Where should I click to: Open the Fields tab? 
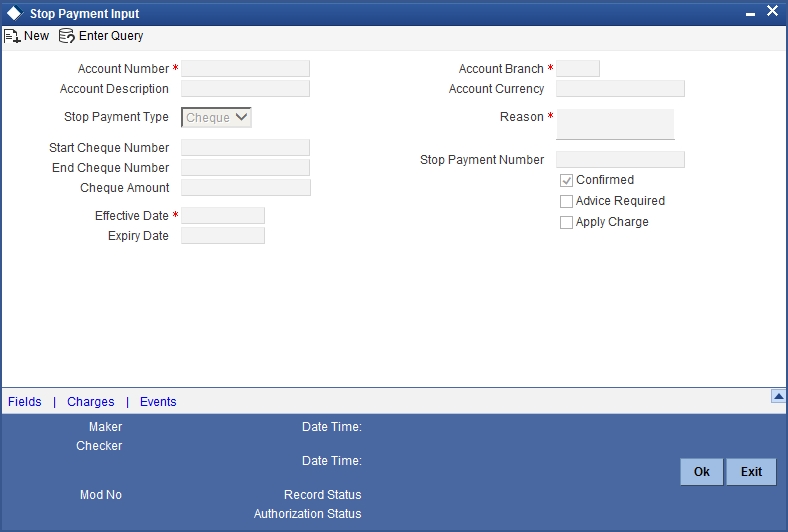pos(25,402)
